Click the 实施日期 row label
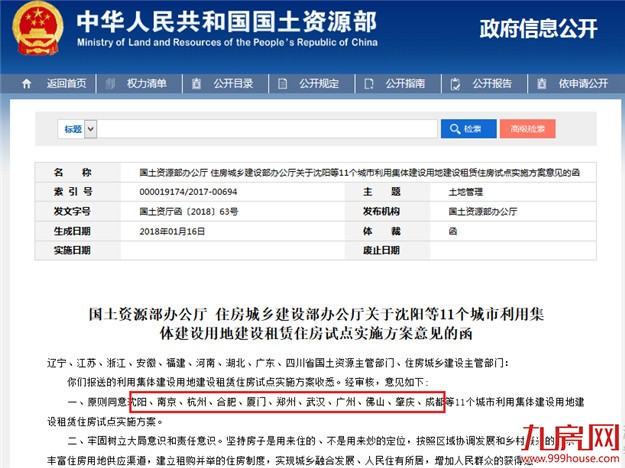 coord(72,250)
